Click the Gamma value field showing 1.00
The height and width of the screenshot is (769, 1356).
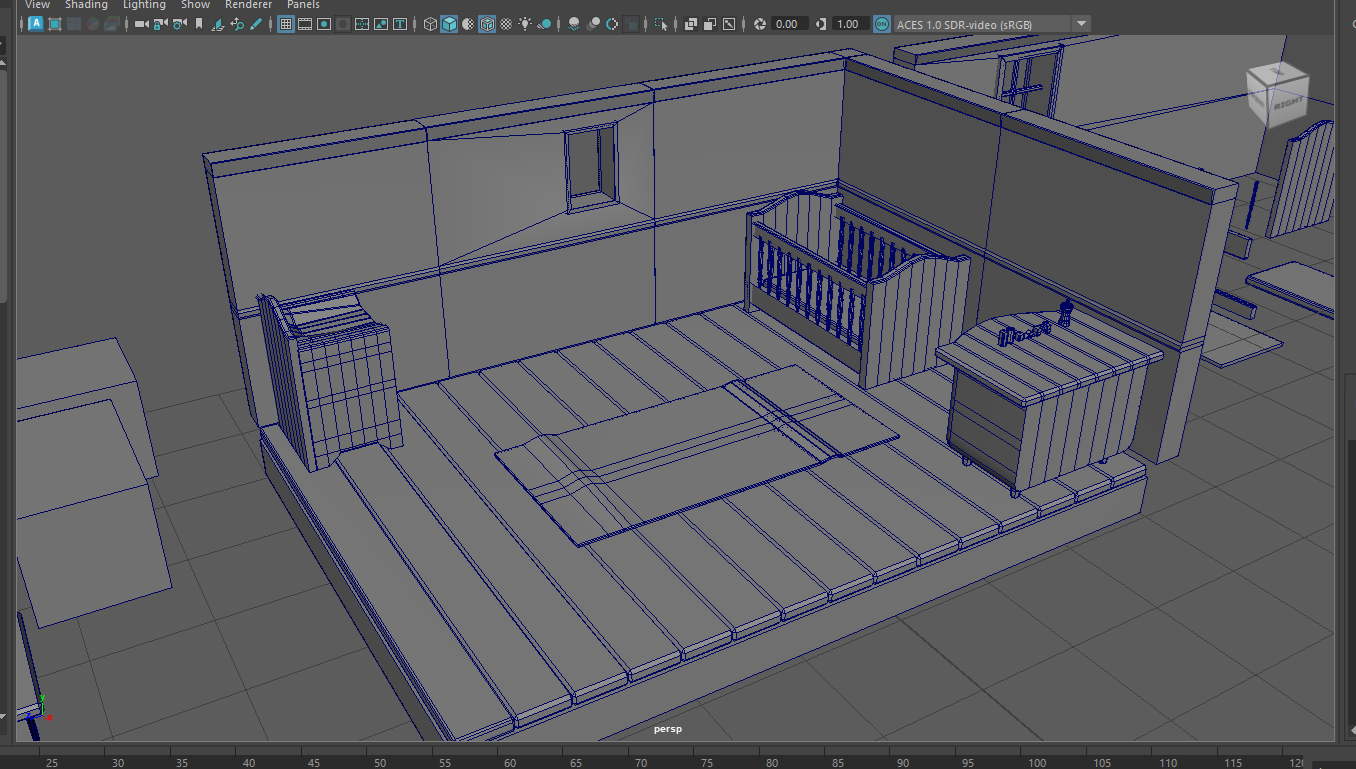coord(848,24)
